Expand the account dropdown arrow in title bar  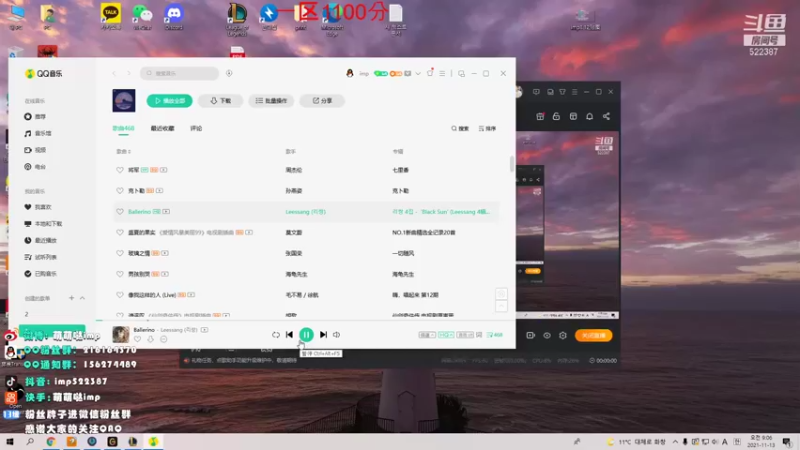(x=418, y=73)
